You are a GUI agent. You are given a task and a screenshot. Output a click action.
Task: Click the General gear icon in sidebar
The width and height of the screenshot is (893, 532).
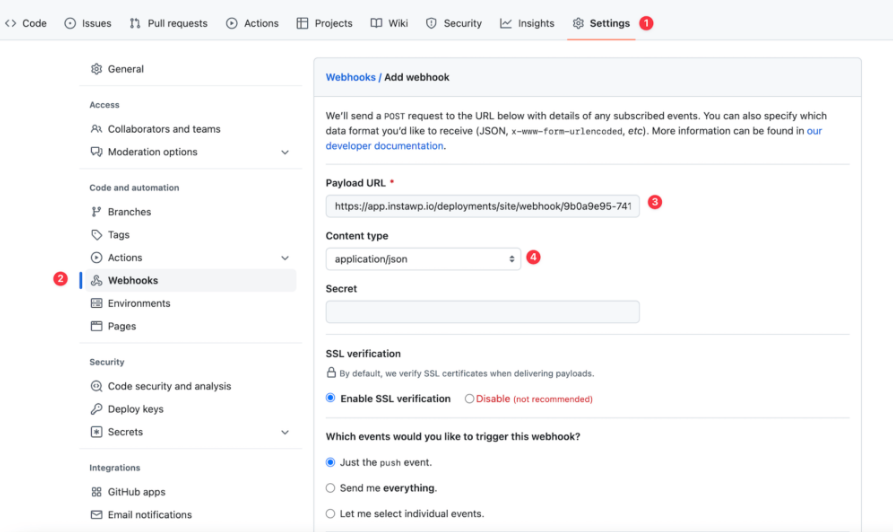[96, 69]
